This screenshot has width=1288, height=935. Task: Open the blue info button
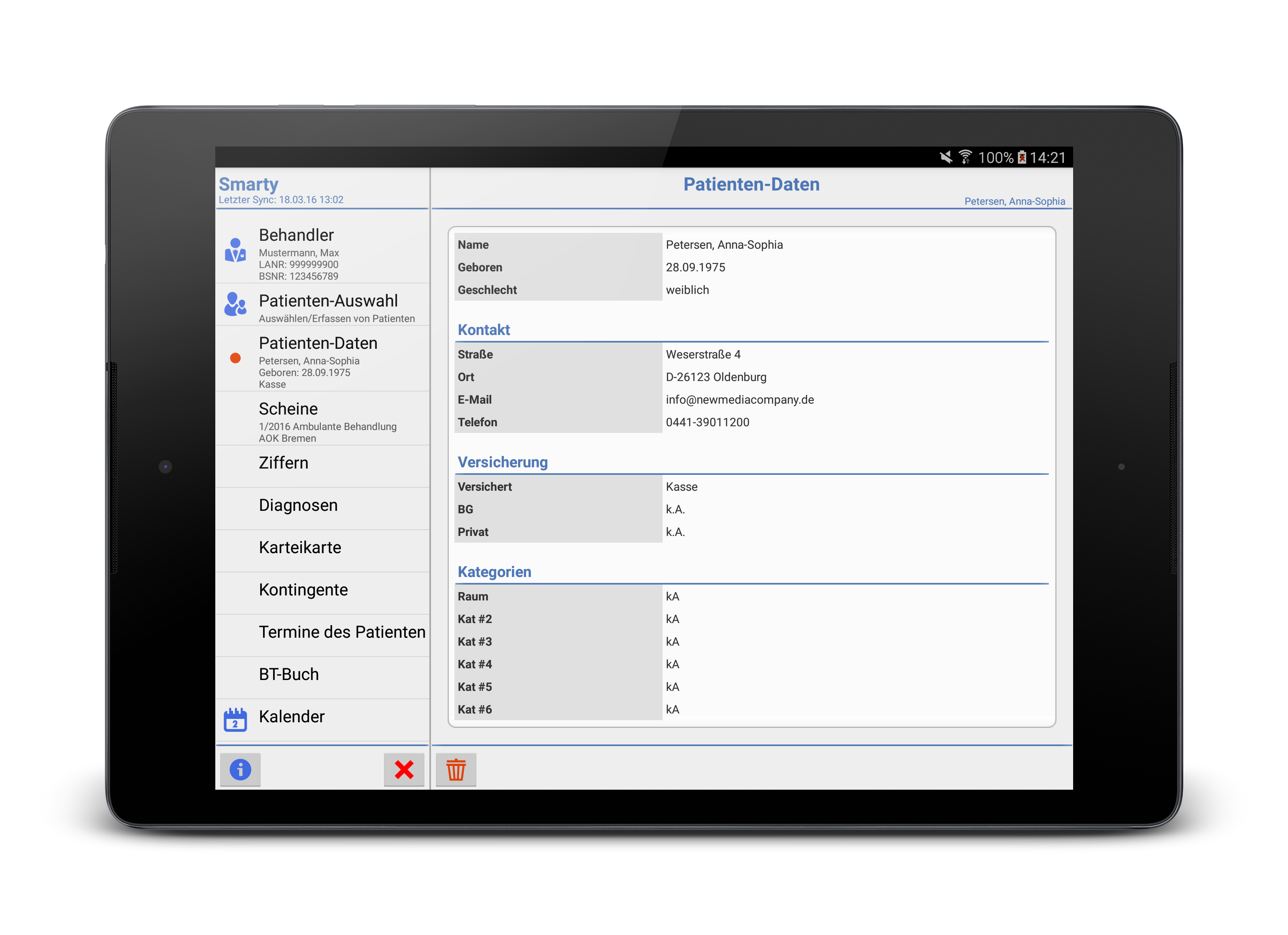[240, 769]
